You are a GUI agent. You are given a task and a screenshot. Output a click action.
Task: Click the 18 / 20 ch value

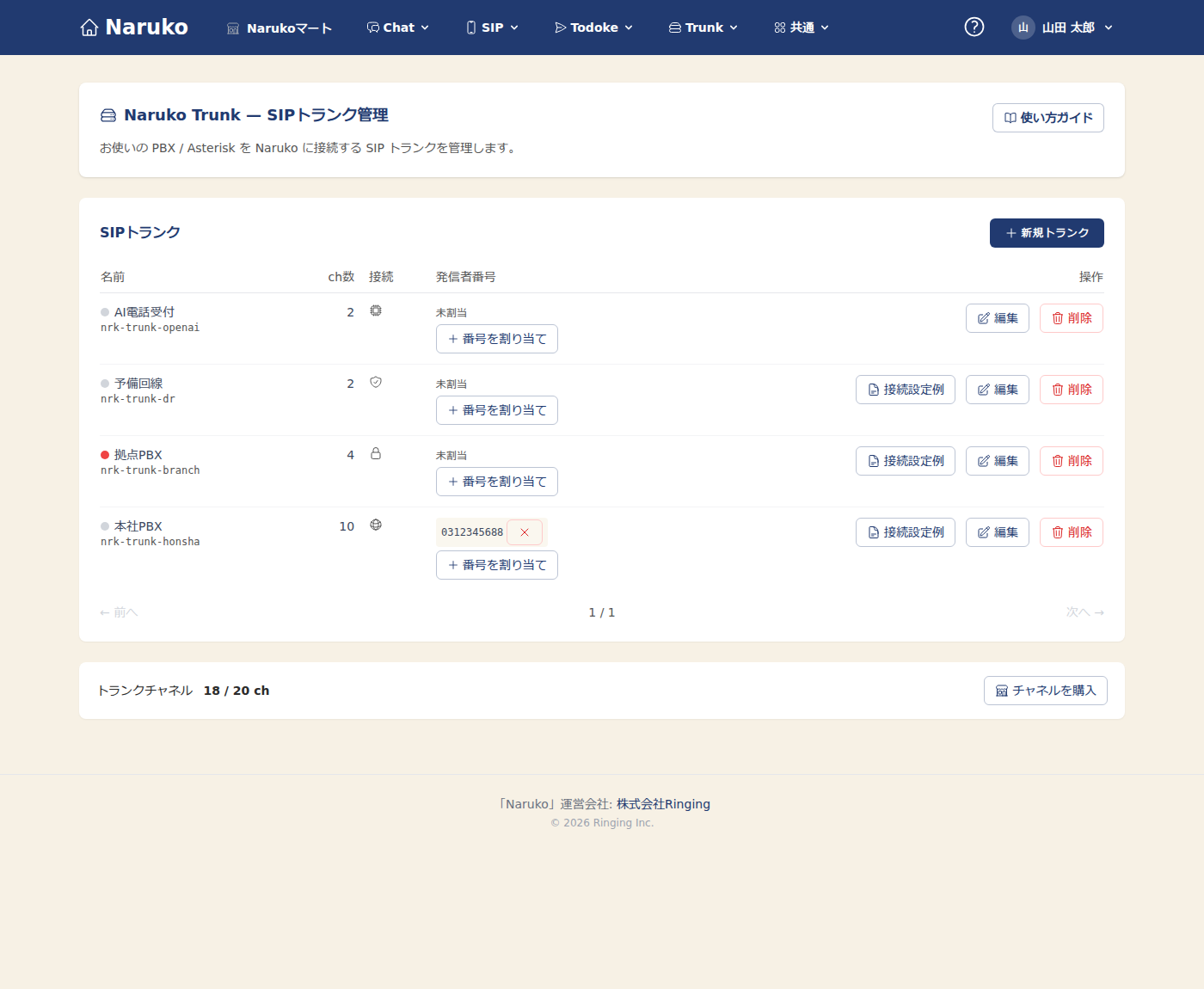236,691
